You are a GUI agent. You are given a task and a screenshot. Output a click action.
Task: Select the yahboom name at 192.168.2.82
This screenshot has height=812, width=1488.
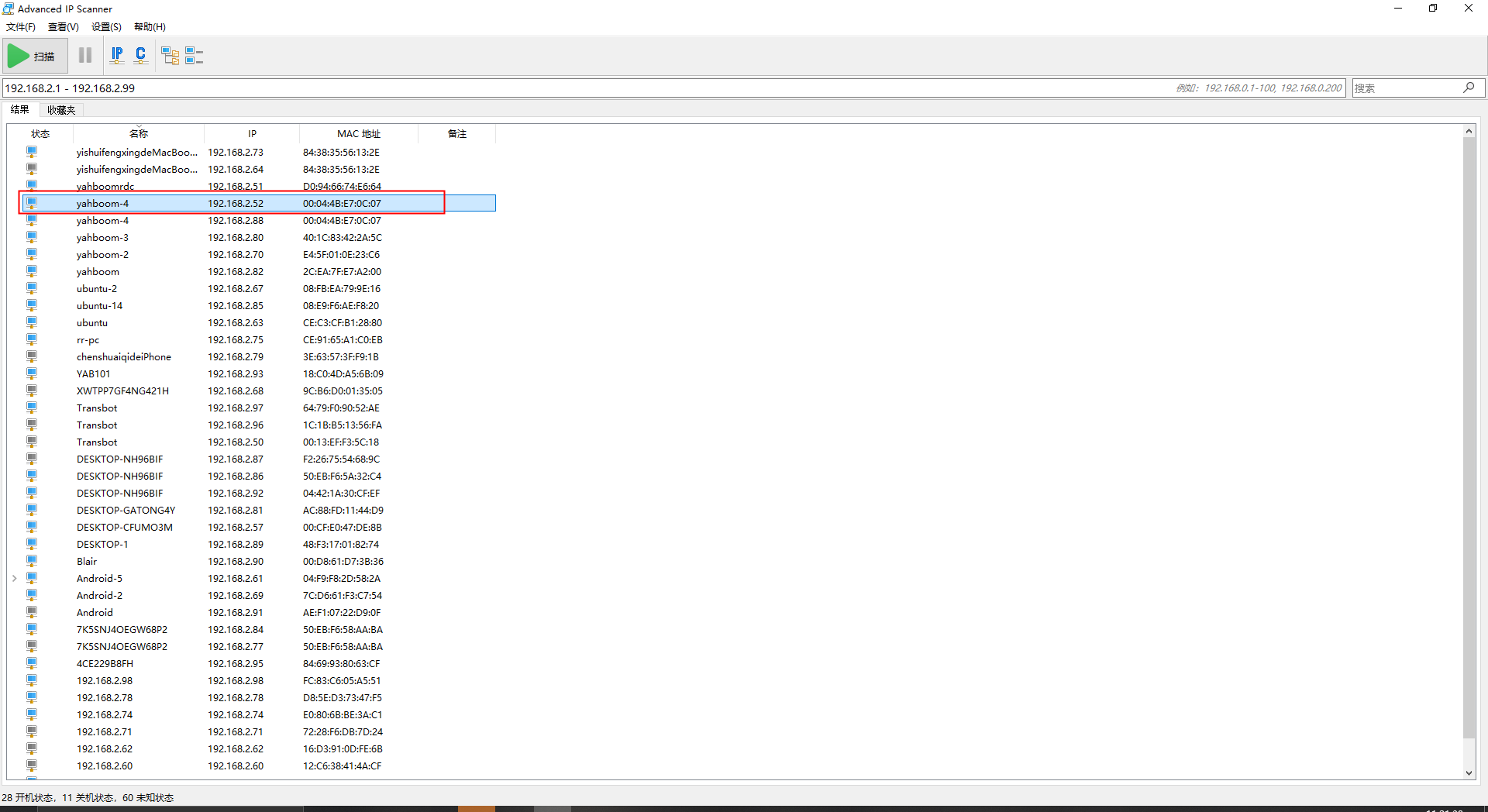pyautogui.click(x=98, y=271)
